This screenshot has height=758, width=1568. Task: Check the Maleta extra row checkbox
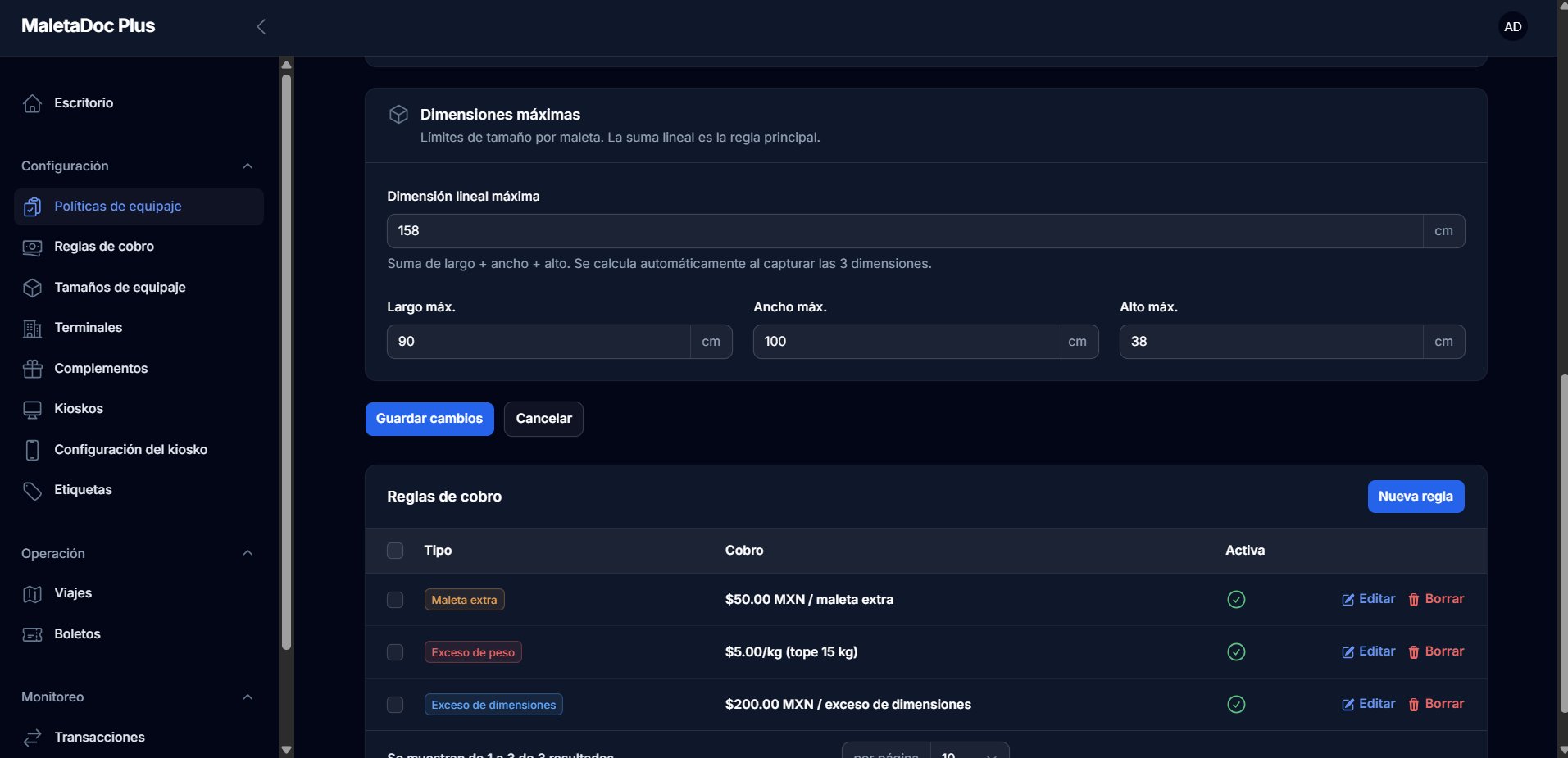pyautogui.click(x=395, y=600)
